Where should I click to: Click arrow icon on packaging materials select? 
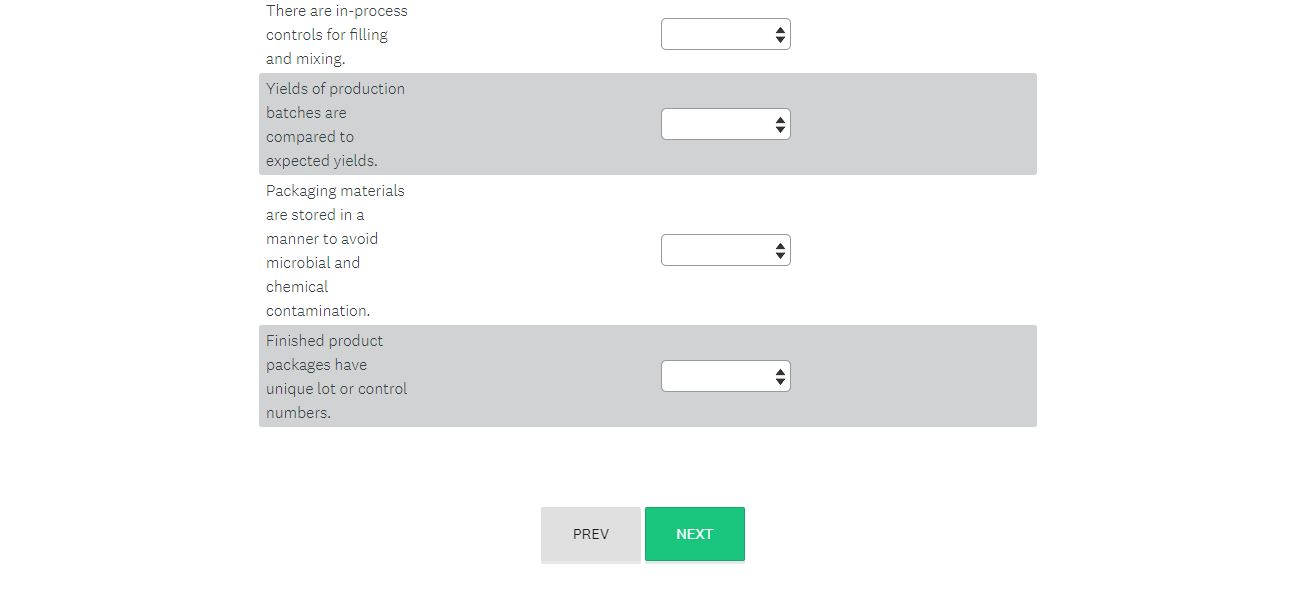click(780, 251)
